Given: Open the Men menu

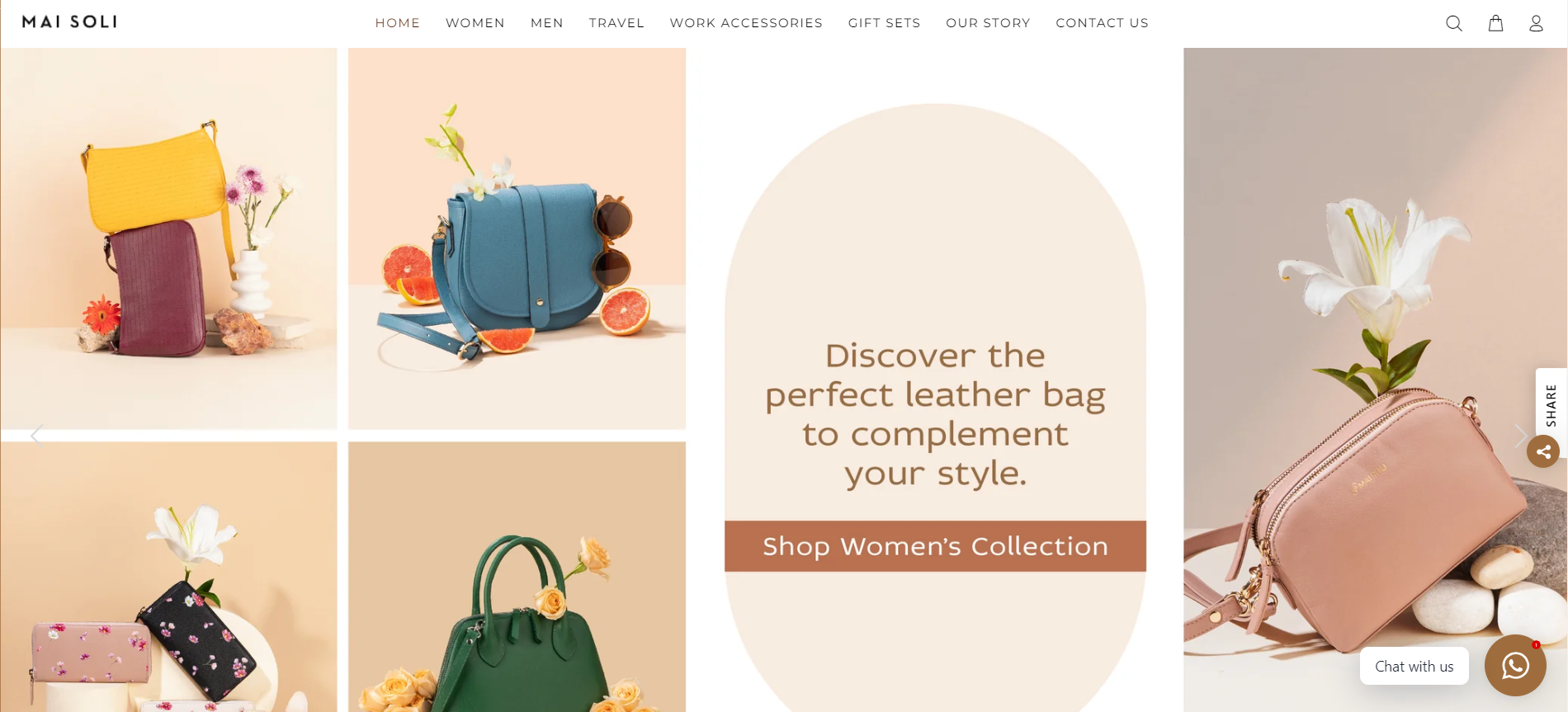Looking at the screenshot, I should [x=547, y=23].
